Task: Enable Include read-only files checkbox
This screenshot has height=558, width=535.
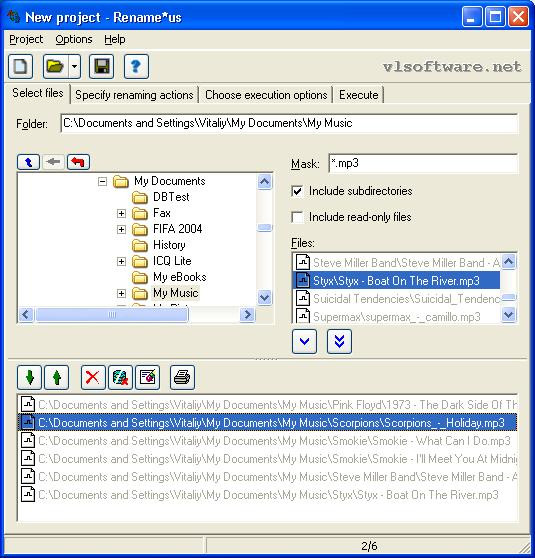Action: [x=297, y=217]
